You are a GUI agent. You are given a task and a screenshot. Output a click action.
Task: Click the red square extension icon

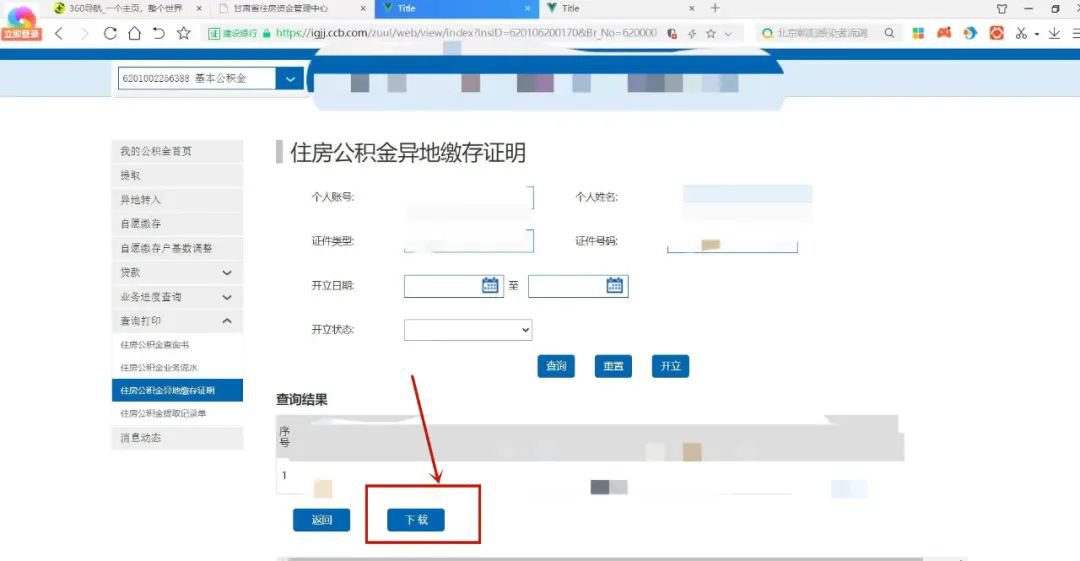click(x=996, y=32)
